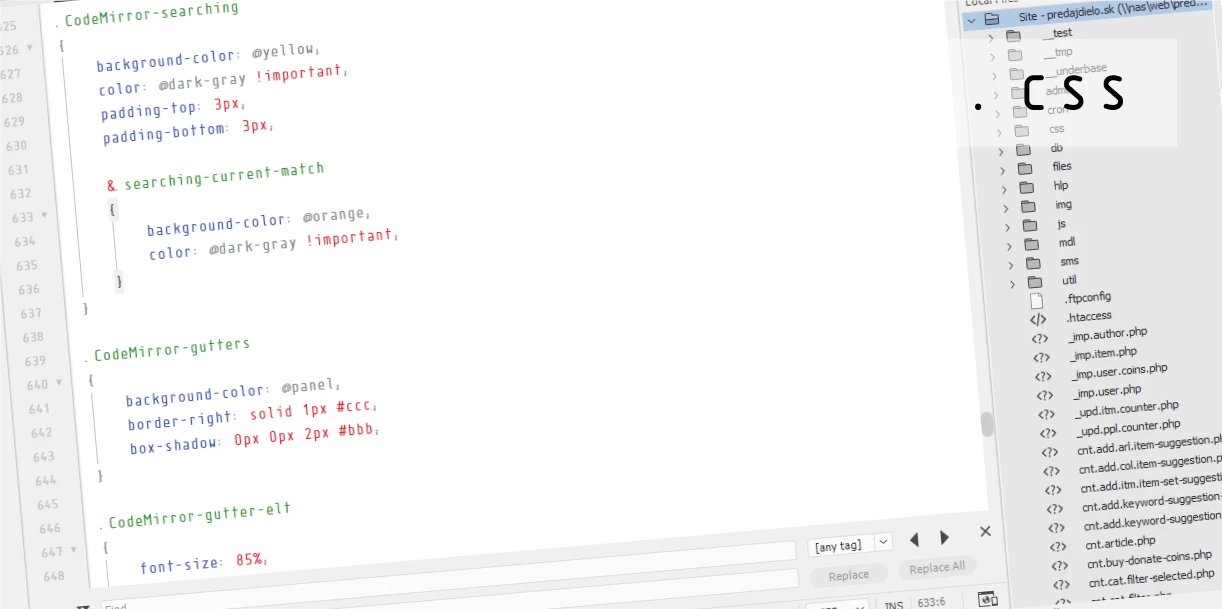Click the INS insert mode indicator
This screenshot has width=1222, height=609.
pos(894,605)
